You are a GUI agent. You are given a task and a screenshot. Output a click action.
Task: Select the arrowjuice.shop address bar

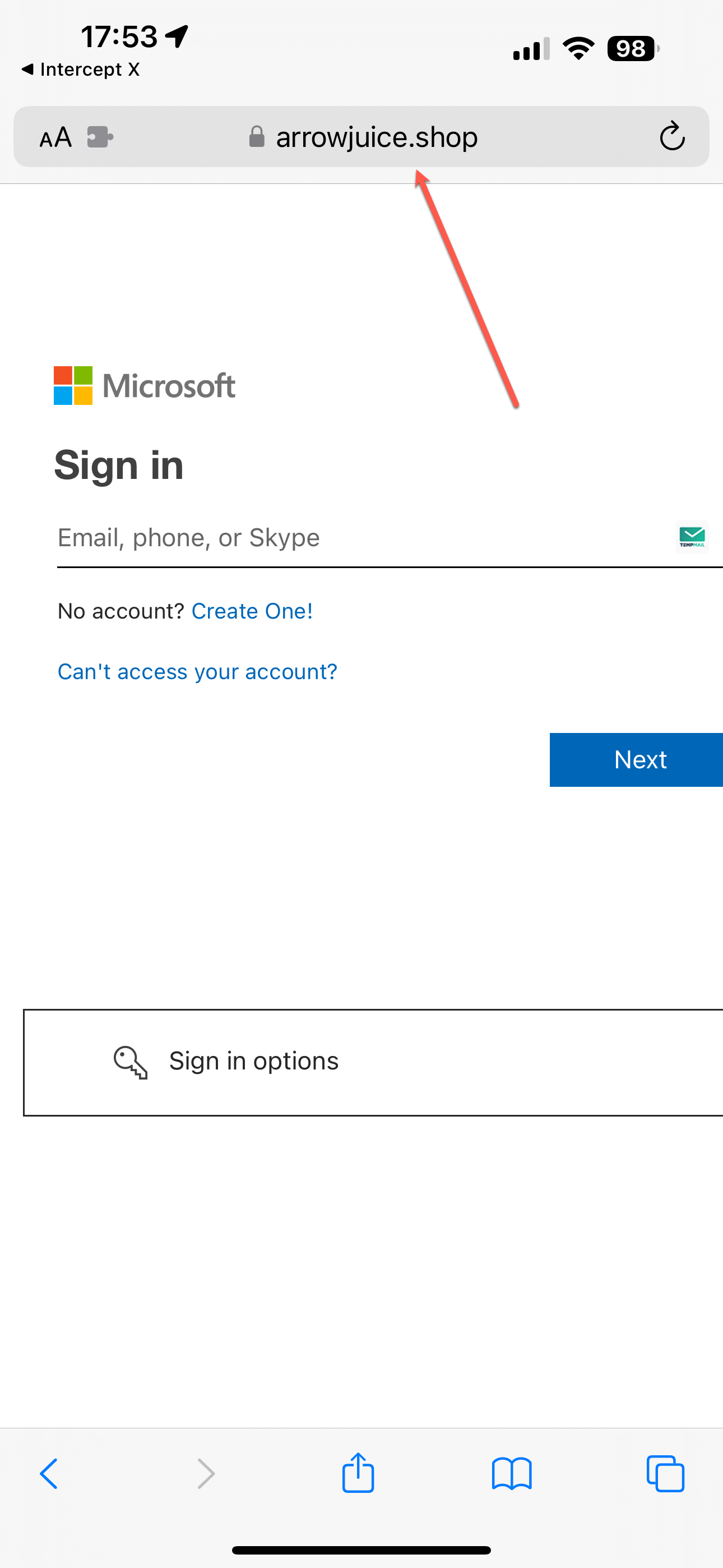[361, 136]
